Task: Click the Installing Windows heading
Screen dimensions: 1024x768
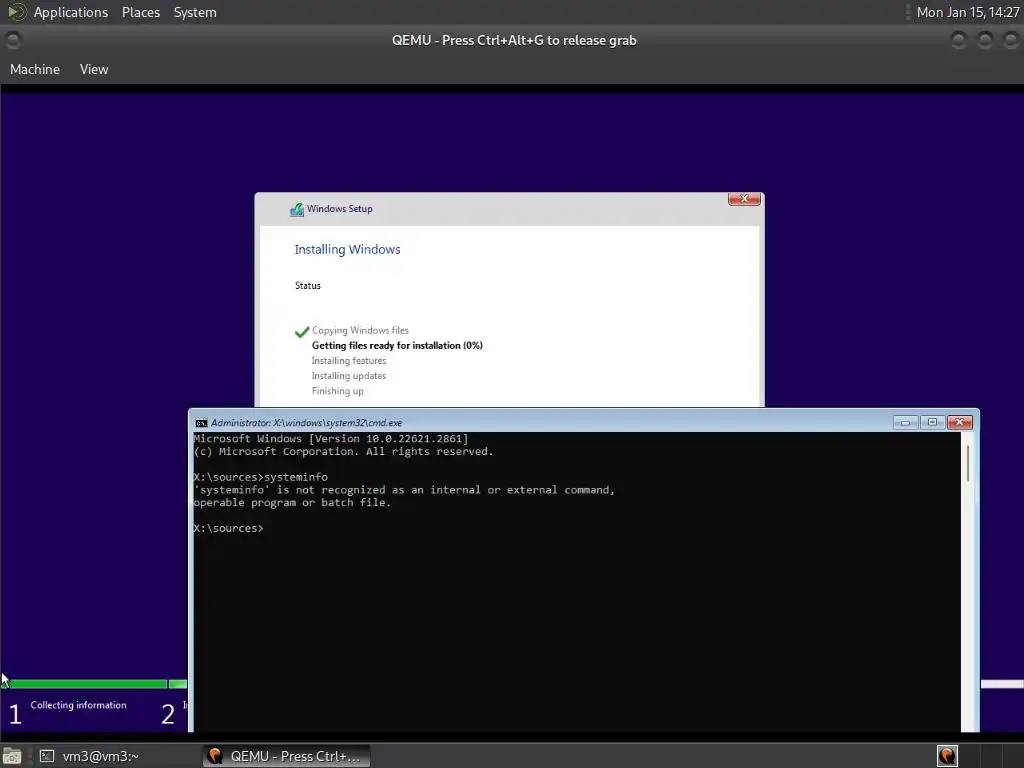Action: (347, 249)
